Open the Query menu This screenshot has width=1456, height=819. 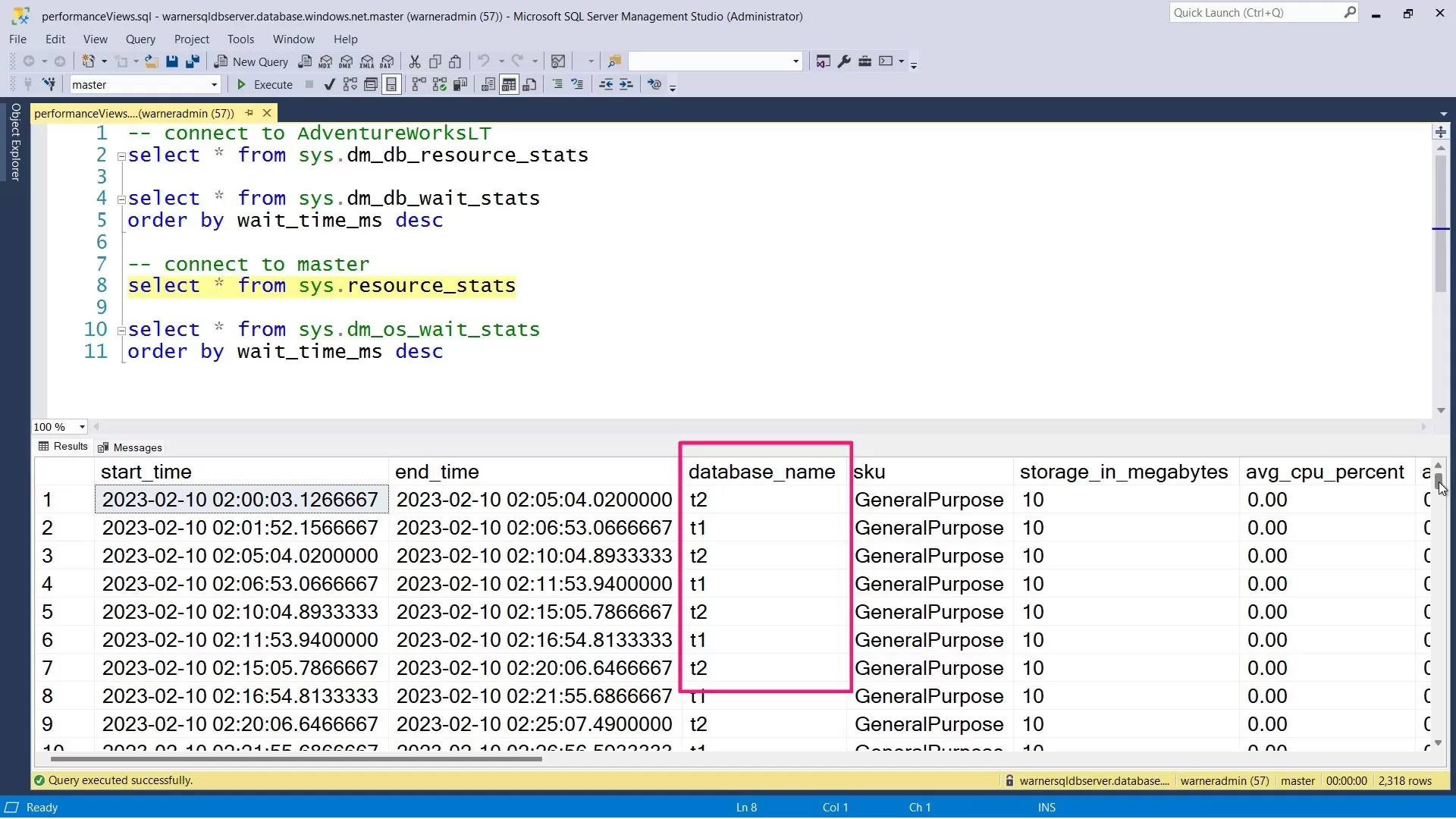click(x=140, y=39)
